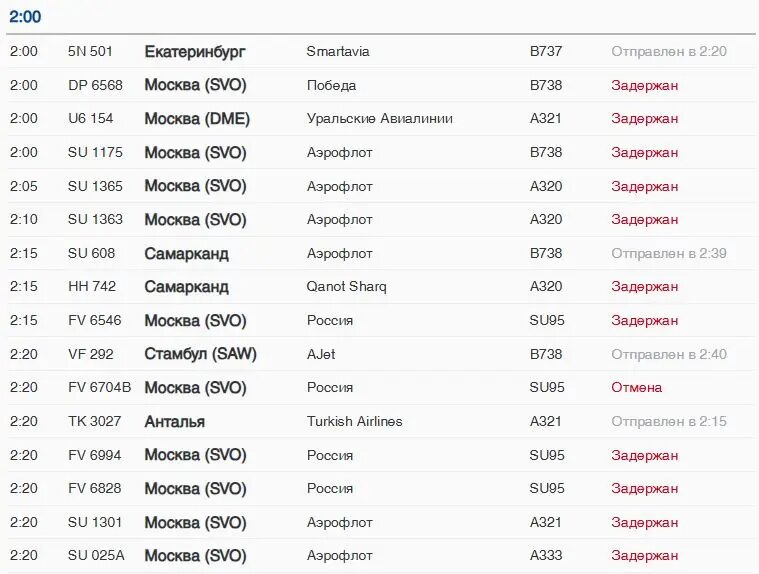Open the Стамбул (SAW) destination
The image size is (759, 574).
coord(200,355)
